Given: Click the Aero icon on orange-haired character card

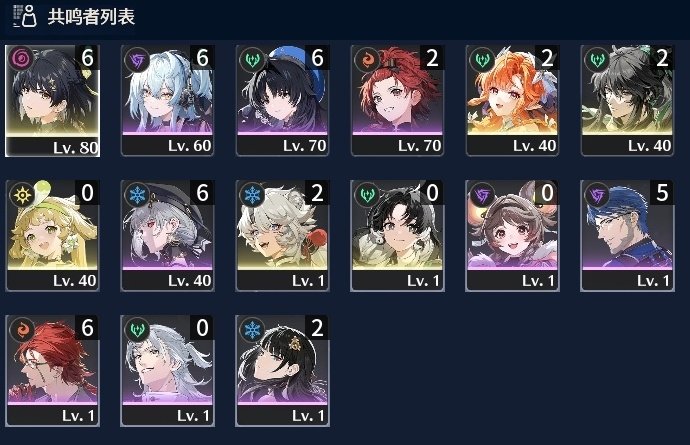Looking at the screenshot, I should coord(481,59).
